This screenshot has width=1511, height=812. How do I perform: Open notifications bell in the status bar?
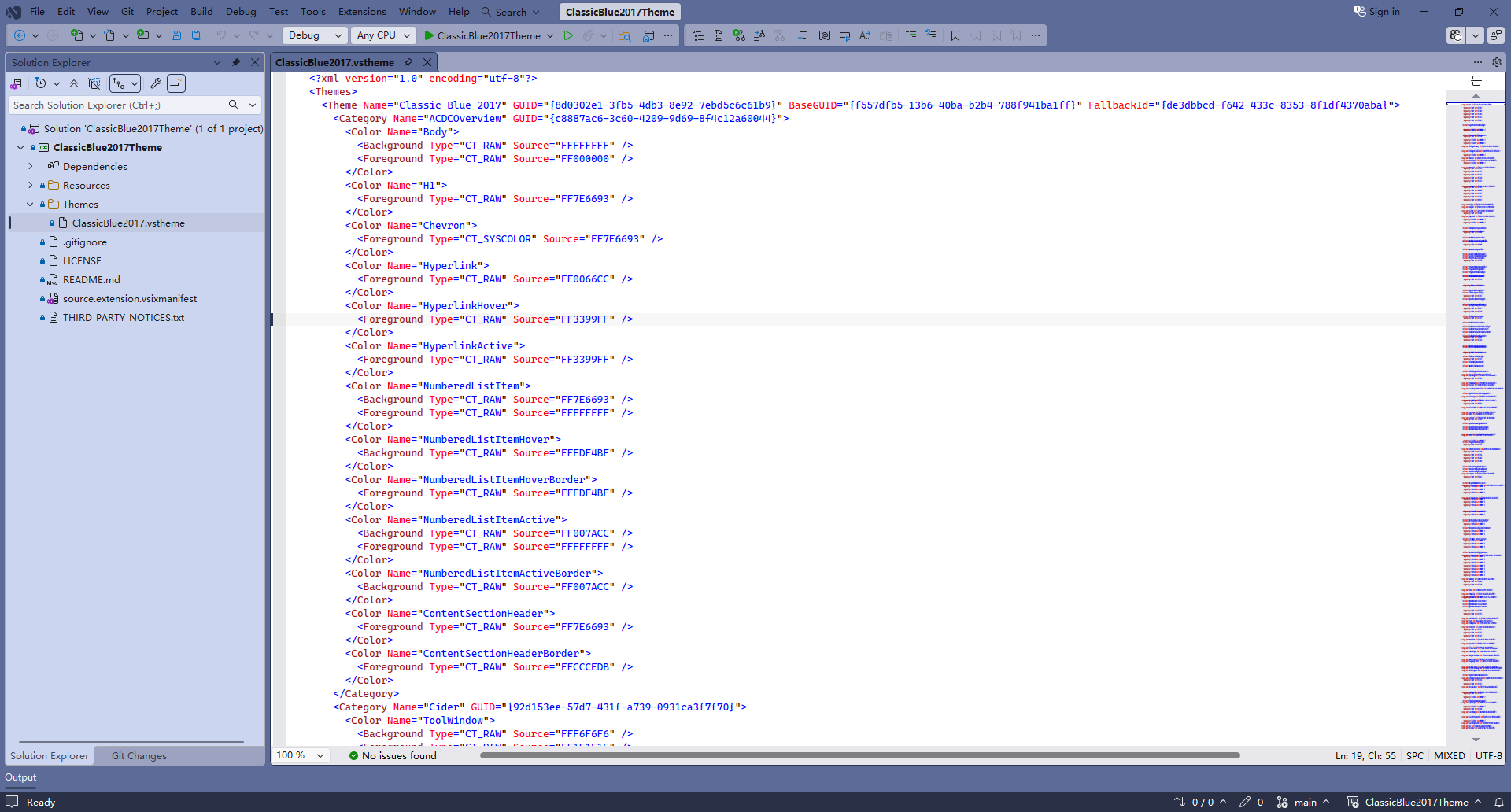point(1499,802)
